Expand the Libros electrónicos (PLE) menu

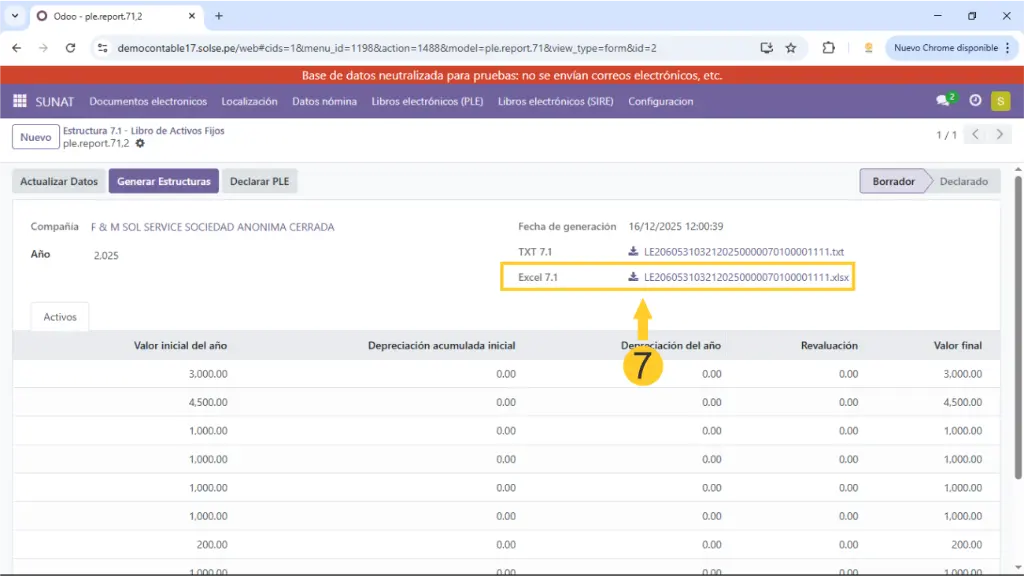(427, 101)
